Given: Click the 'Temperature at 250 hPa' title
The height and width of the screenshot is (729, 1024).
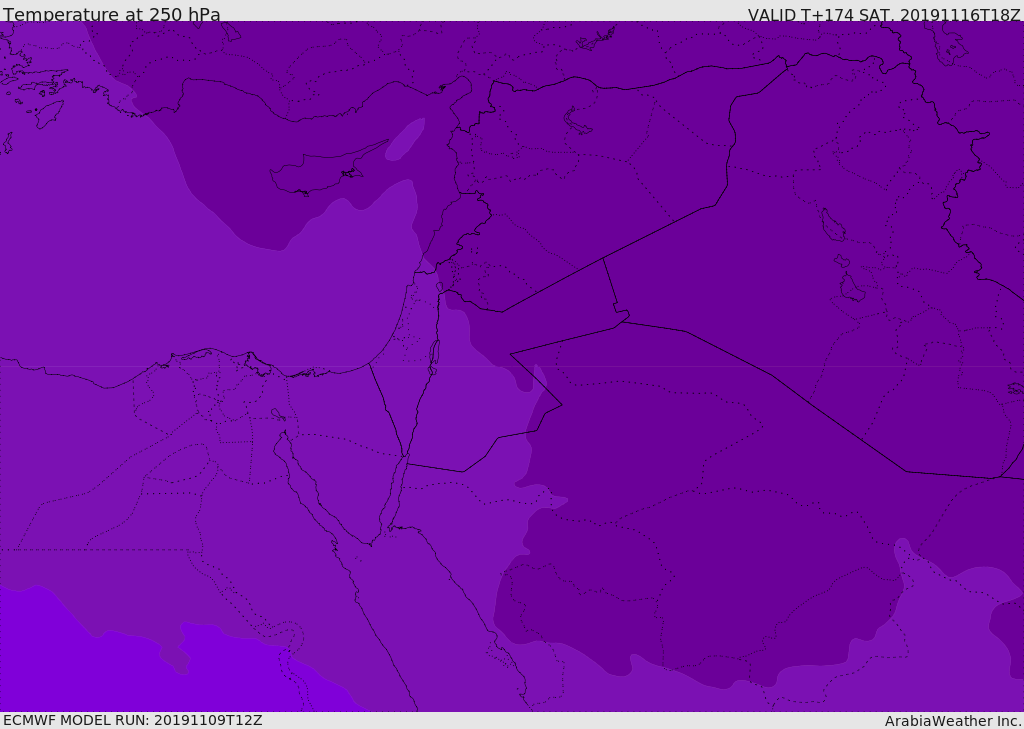Looking at the screenshot, I should (112, 14).
